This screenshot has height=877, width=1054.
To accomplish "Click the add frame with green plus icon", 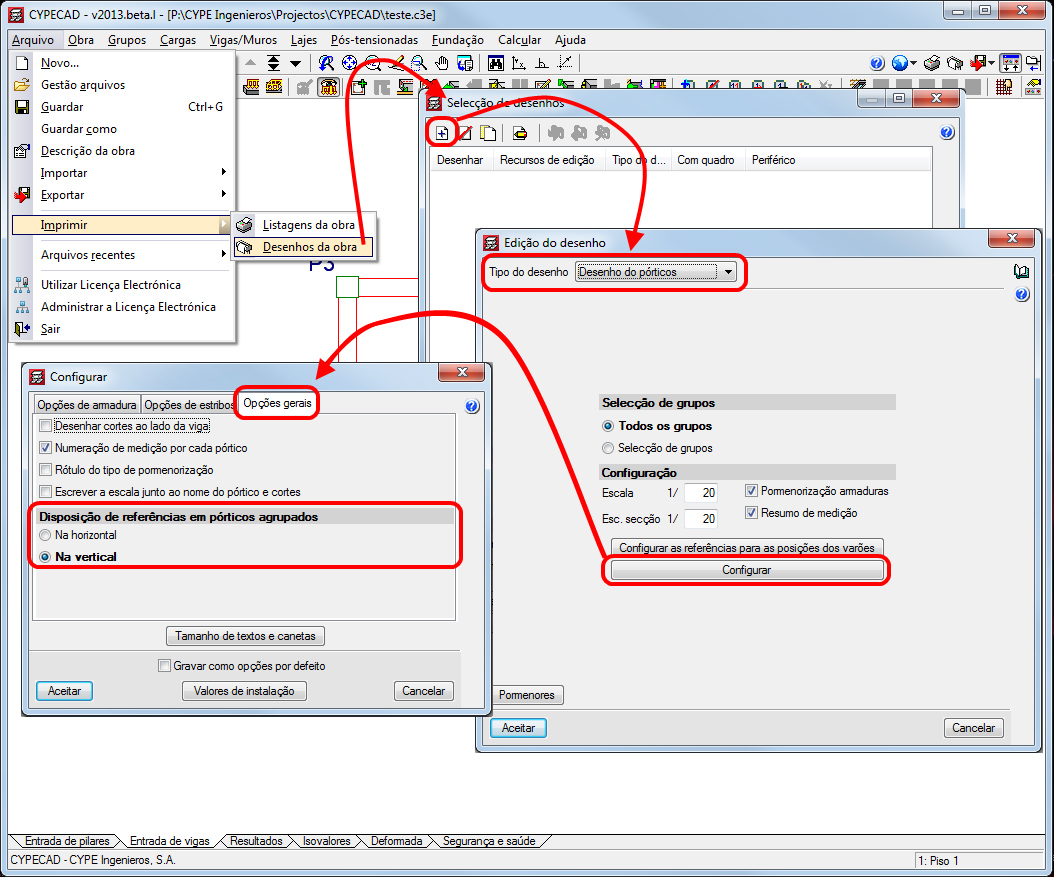I will point(359,86).
